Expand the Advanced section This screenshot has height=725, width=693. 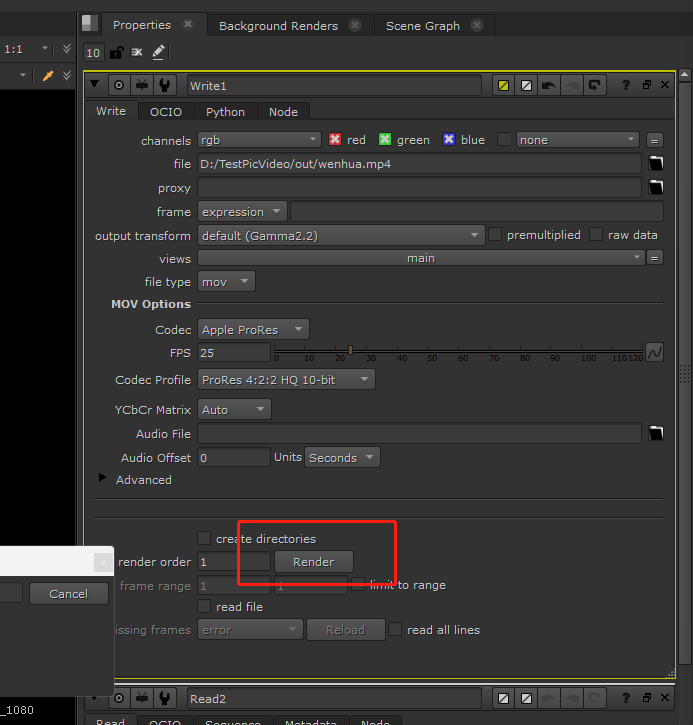[102, 479]
